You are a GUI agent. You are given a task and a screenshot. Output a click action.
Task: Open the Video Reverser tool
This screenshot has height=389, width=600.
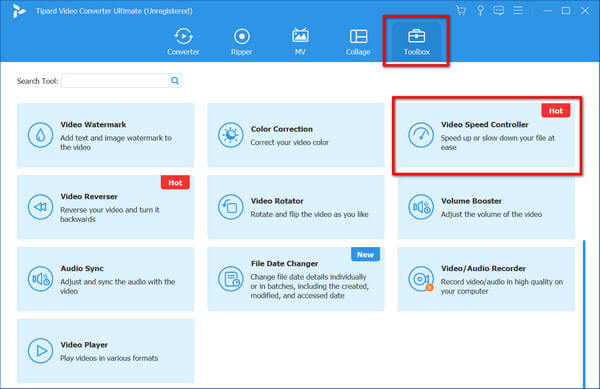tap(106, 207)
